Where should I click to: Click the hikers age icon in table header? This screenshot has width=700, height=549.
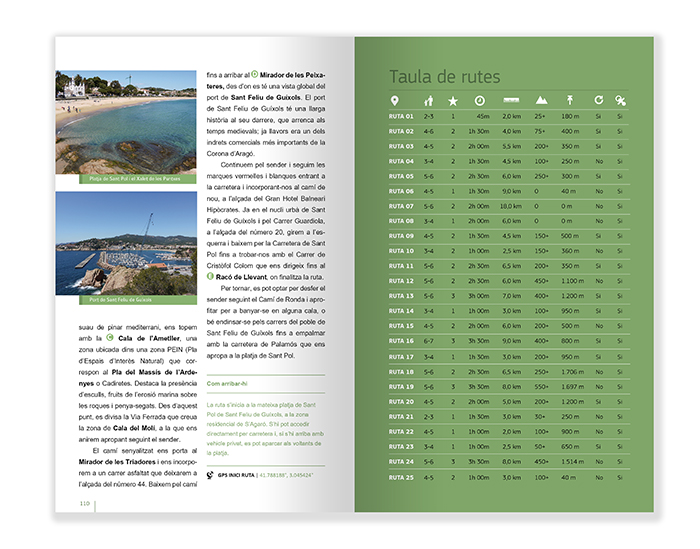pos(429,101)
